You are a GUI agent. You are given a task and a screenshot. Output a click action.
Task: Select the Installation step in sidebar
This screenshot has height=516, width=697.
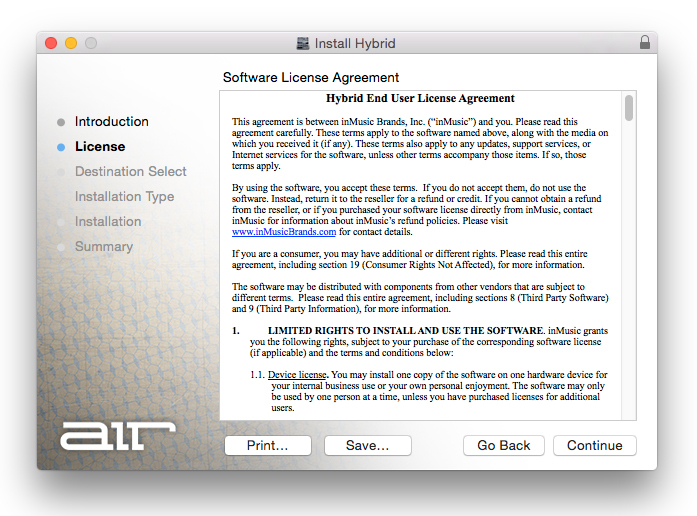point(108,221)
